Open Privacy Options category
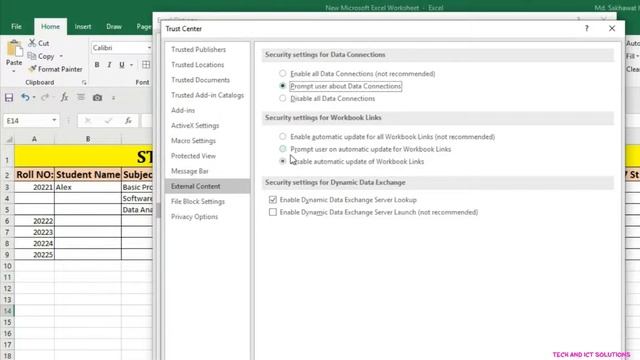 194,217
